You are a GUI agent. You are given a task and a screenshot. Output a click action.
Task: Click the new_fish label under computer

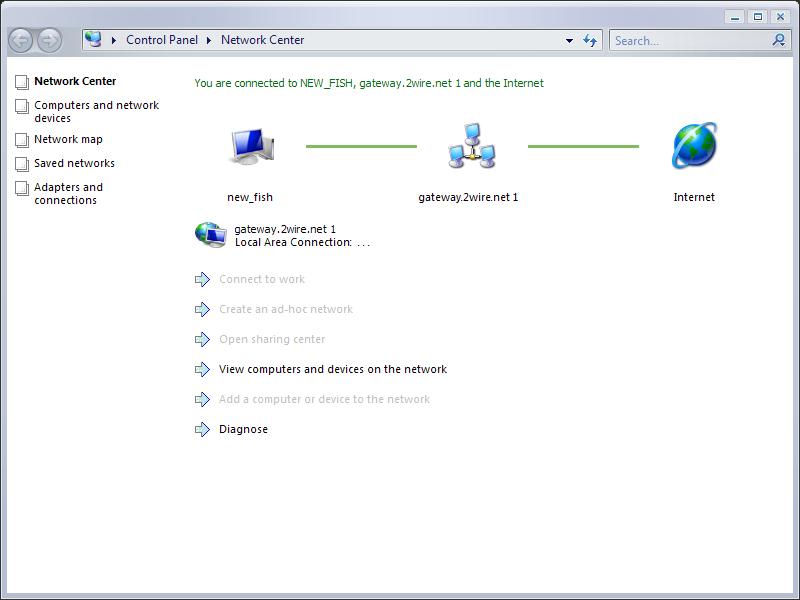250,197
